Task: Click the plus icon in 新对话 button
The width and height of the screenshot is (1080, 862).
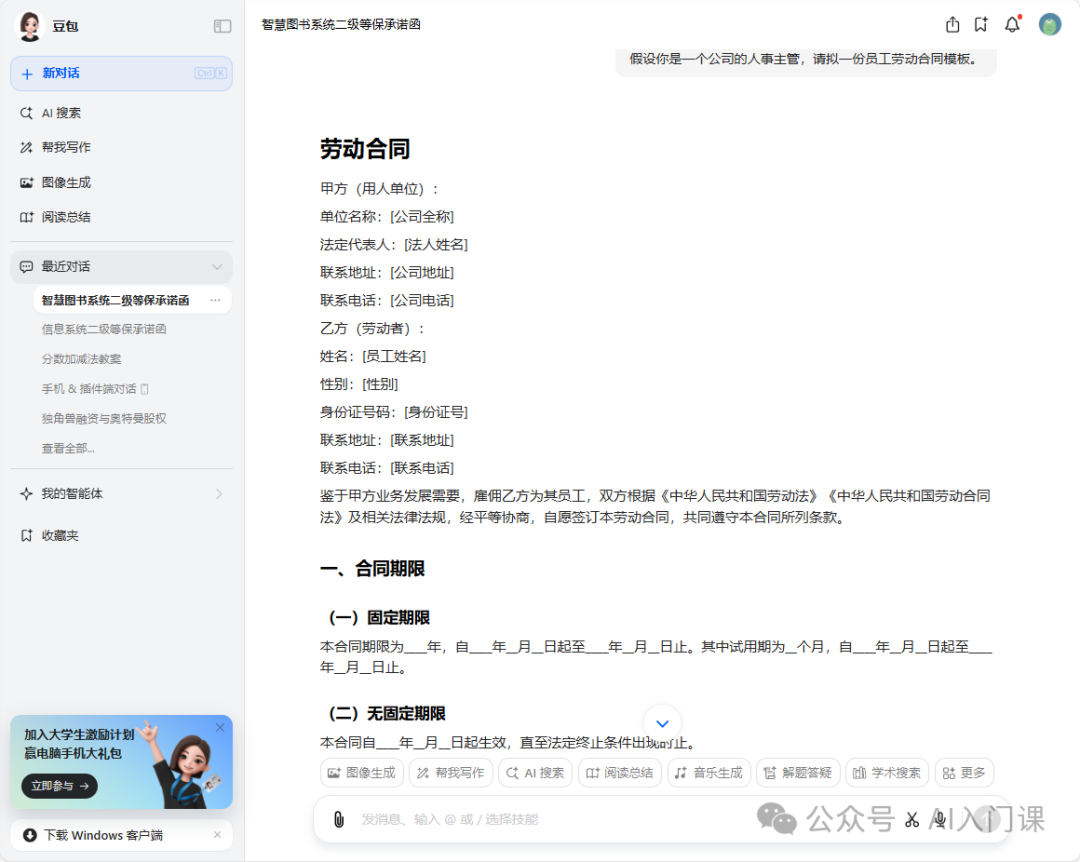Action: [x=27, y=74]
